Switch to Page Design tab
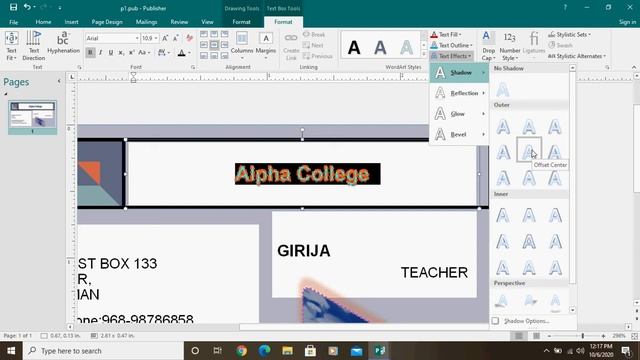The image size is (640, 360). (x=107, y=22)
